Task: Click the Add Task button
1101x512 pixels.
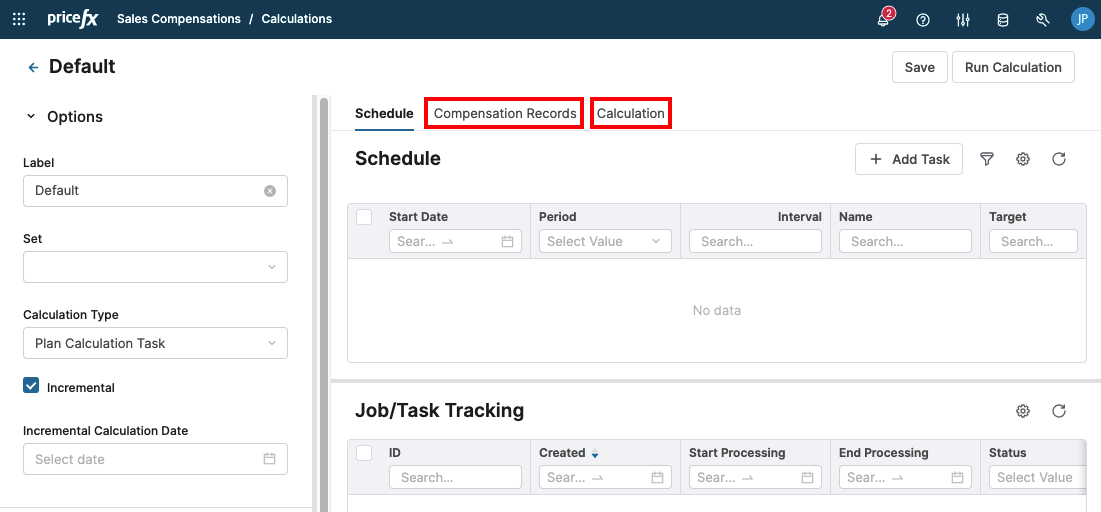Action: pos(909,159)
